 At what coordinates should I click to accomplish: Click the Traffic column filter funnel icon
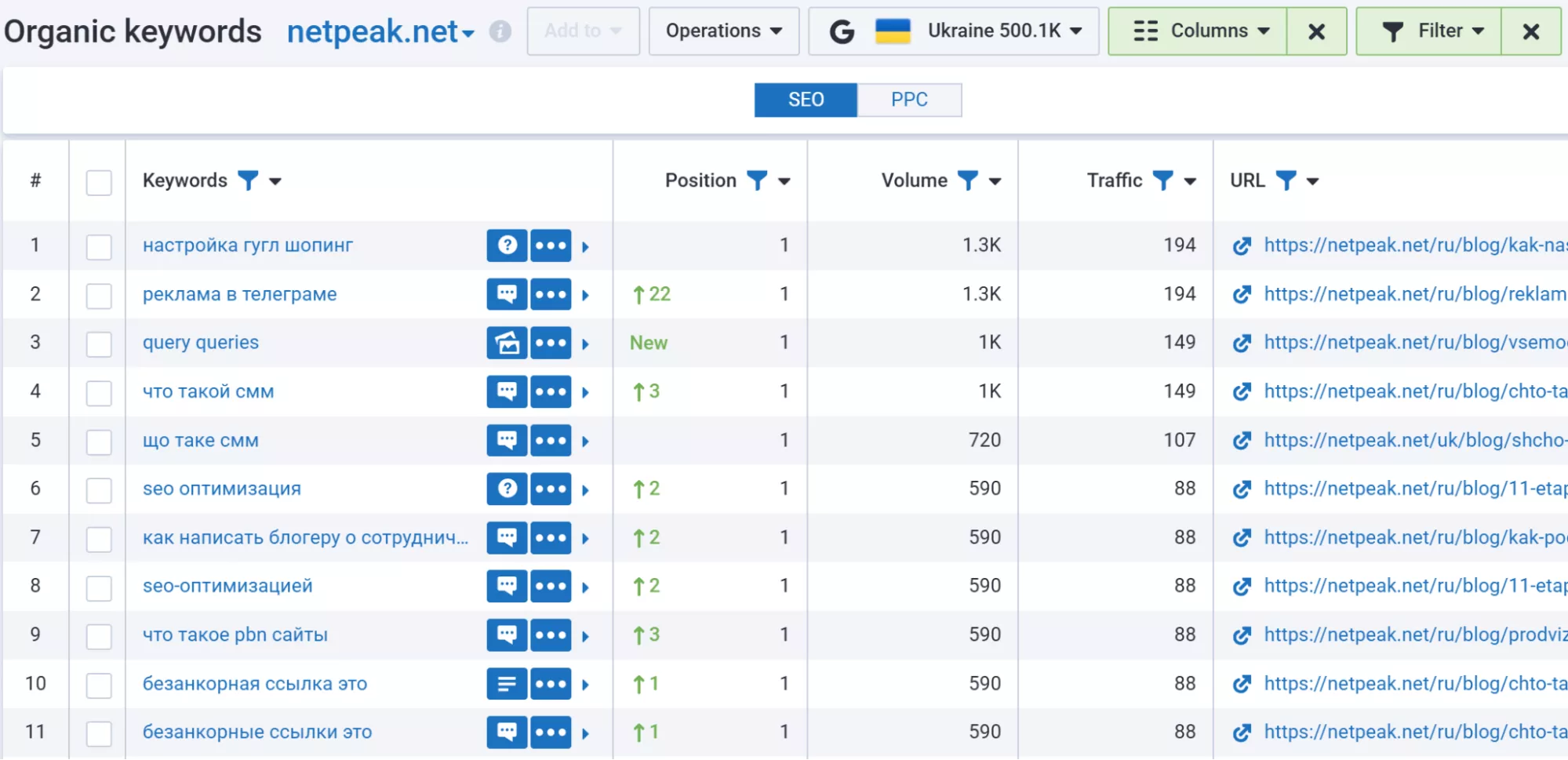click(x=1162, y=181)
